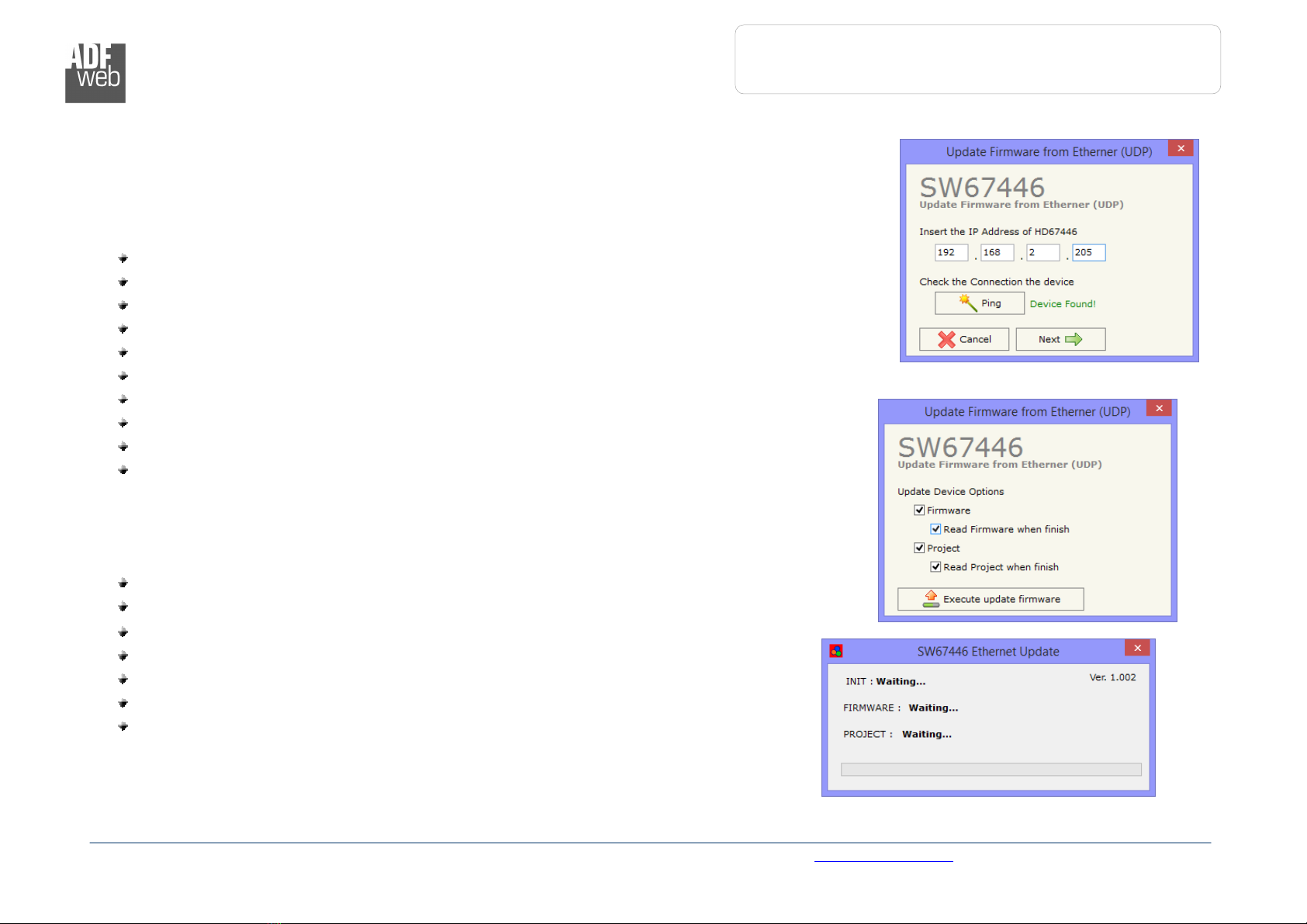The image size is (1307, 924).
Task: Toggle Read Firmware when finish checkbox
Action: coord(935,529)
